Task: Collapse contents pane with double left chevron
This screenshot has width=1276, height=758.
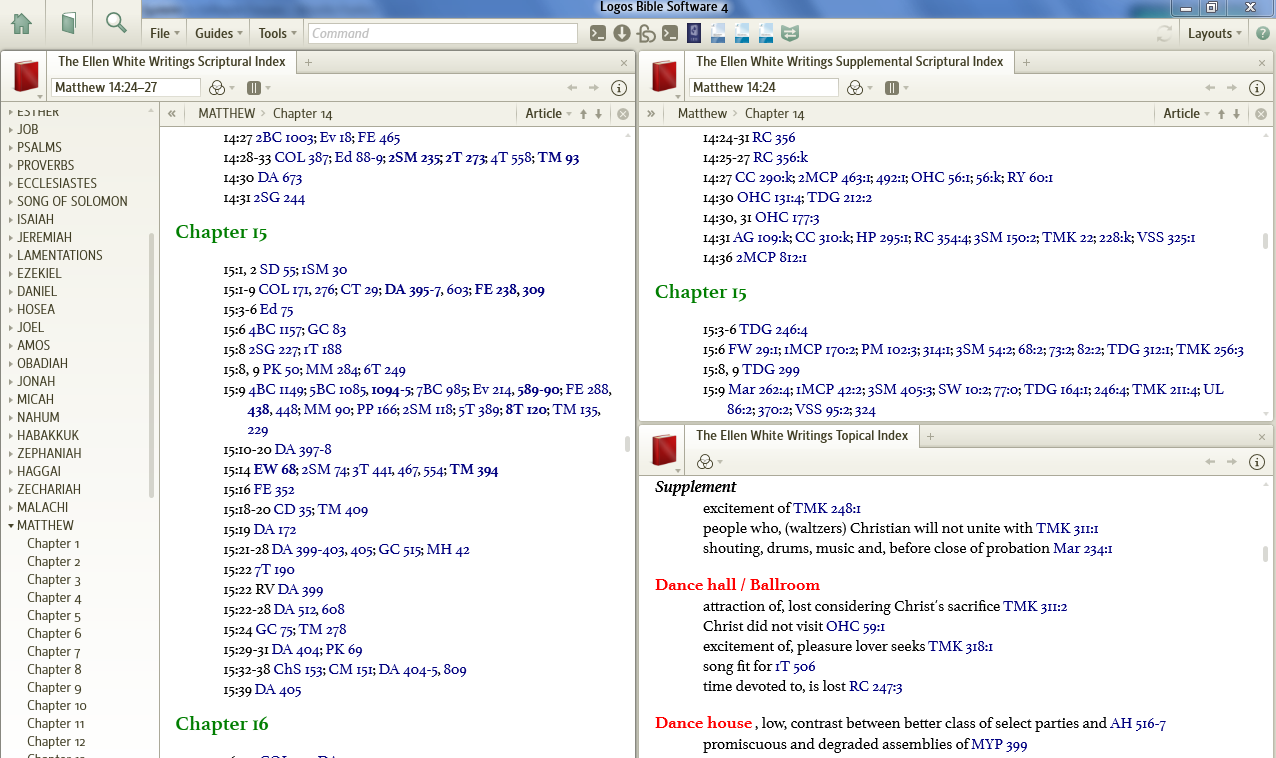Action: tap(172, 114)
